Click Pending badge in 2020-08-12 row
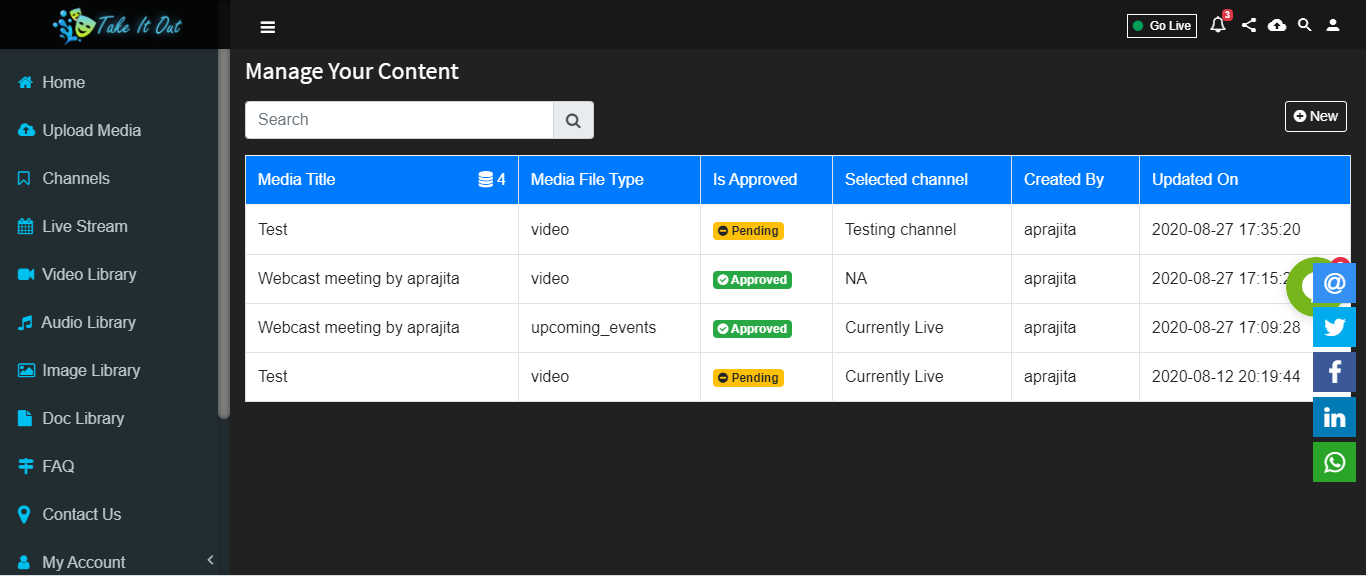The width and height of the screenshot is (1366, 579). point(748,378)
